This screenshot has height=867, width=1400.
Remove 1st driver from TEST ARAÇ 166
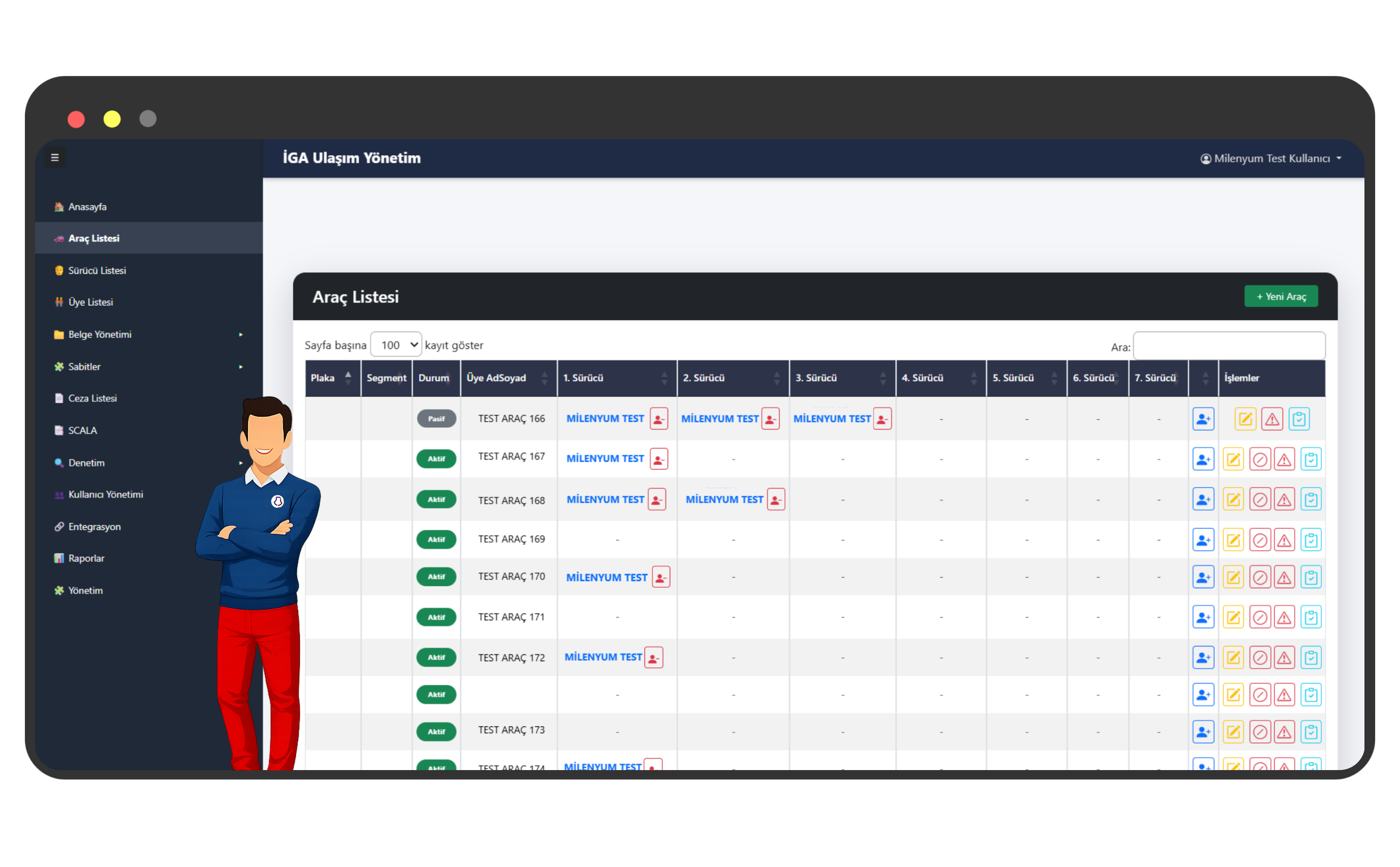pos(659,419)
